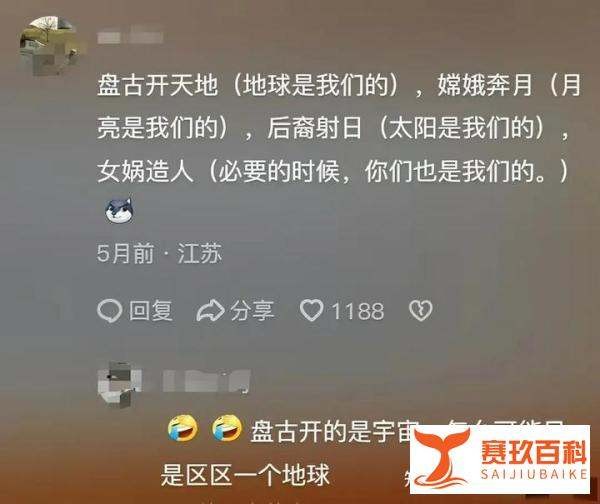Click the orange whale tail logo

click(442, 458)
